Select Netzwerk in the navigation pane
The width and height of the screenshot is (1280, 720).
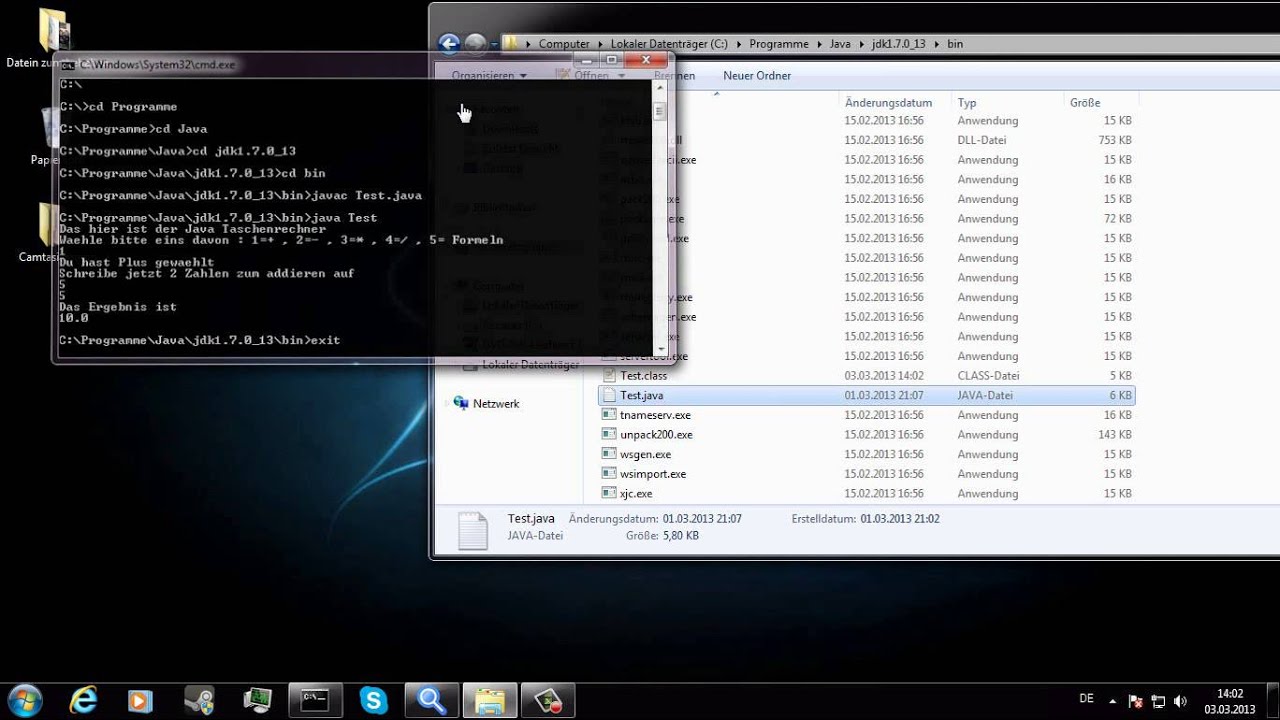pos(496,404)
